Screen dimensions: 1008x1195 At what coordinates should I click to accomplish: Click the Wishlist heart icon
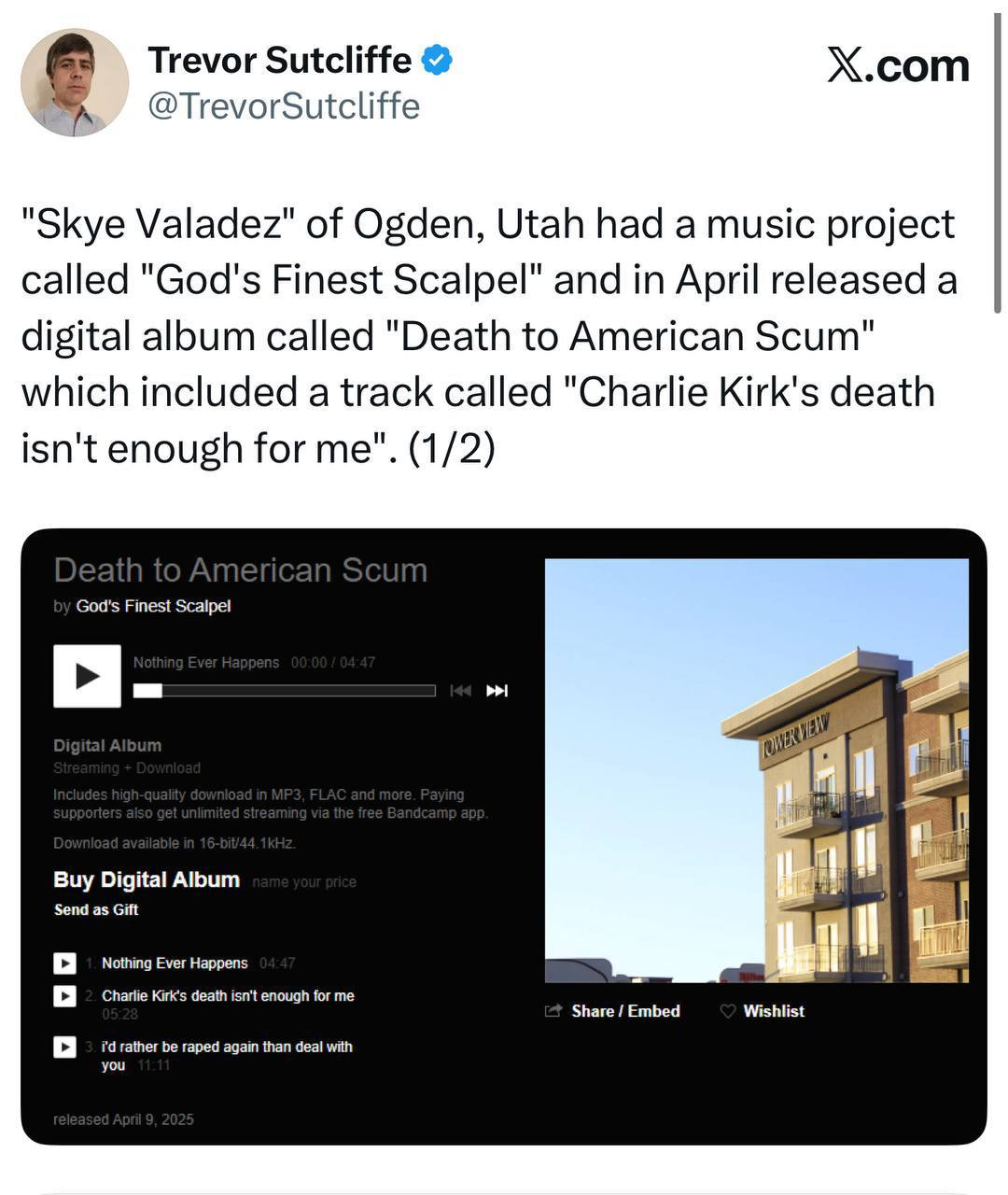[728, 1011]
